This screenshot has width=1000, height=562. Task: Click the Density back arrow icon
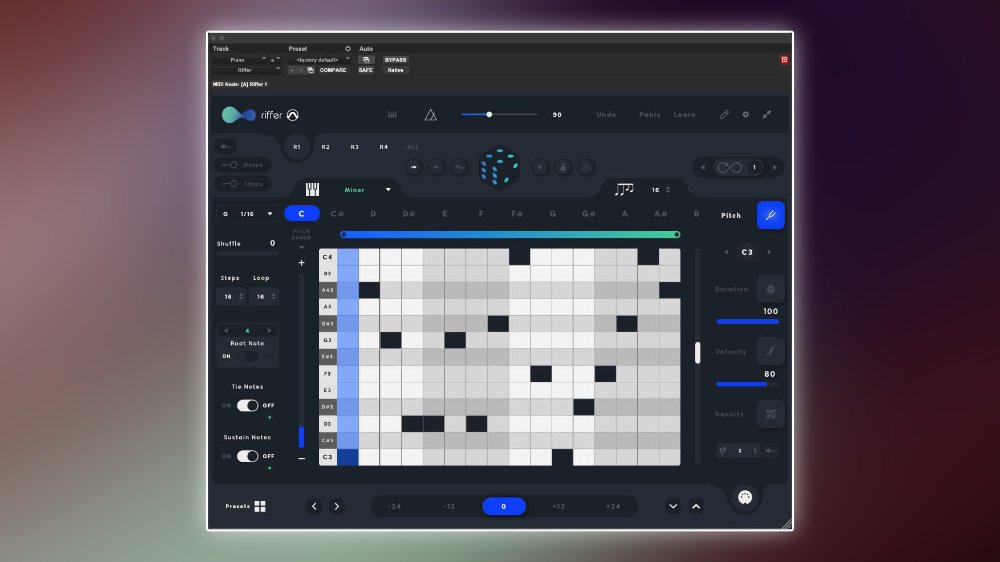[x=770, y=451]
